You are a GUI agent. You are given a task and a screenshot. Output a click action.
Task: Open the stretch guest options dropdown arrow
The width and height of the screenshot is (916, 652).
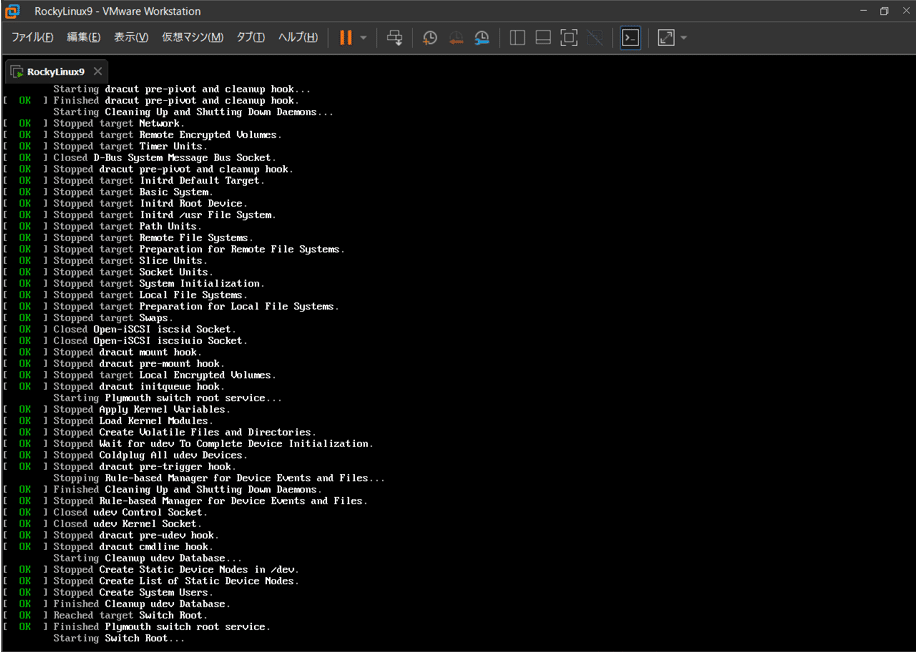point(683,38)
